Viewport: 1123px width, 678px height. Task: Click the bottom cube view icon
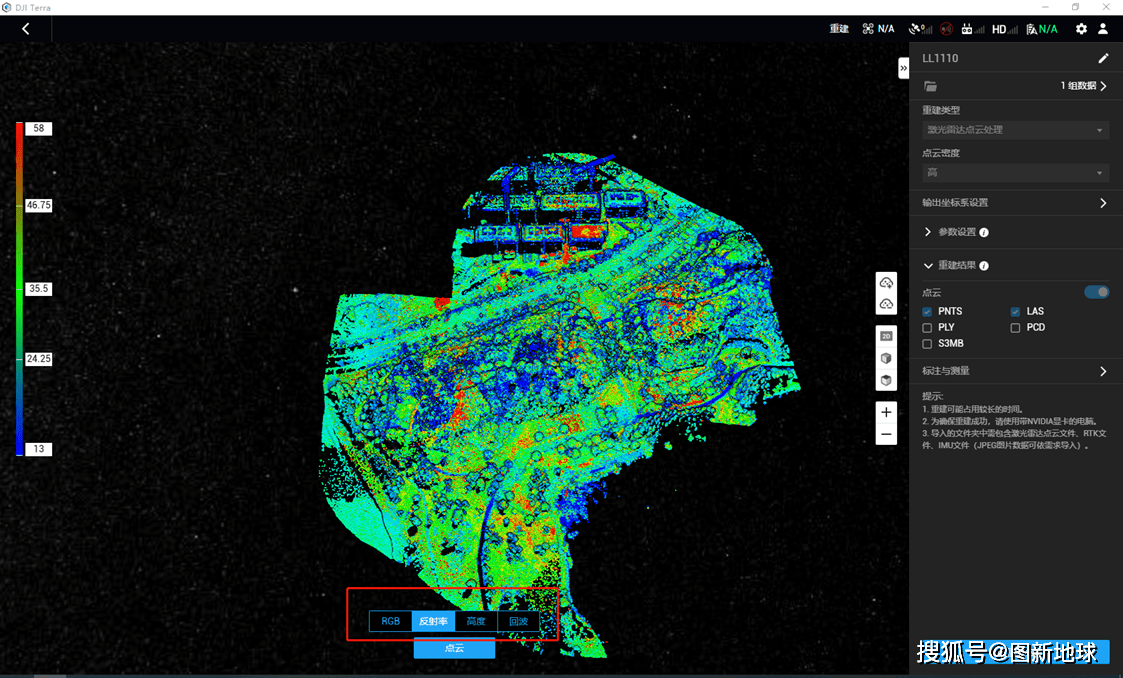(886, 380)
